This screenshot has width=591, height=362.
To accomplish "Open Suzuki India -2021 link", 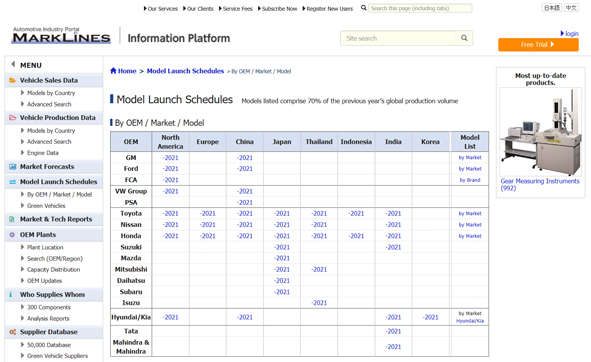I will click(393, 247).
